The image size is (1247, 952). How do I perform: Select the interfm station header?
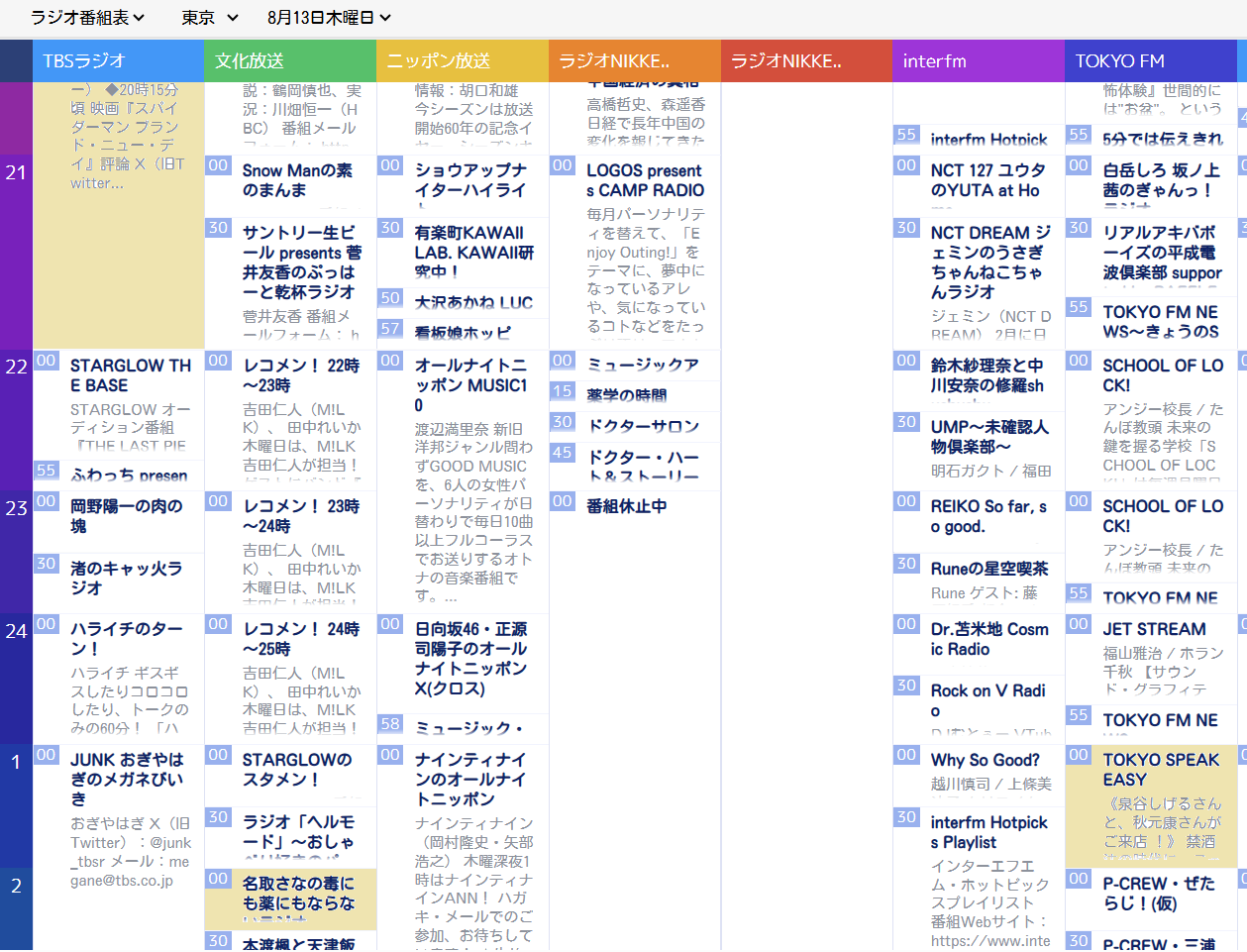979,60
